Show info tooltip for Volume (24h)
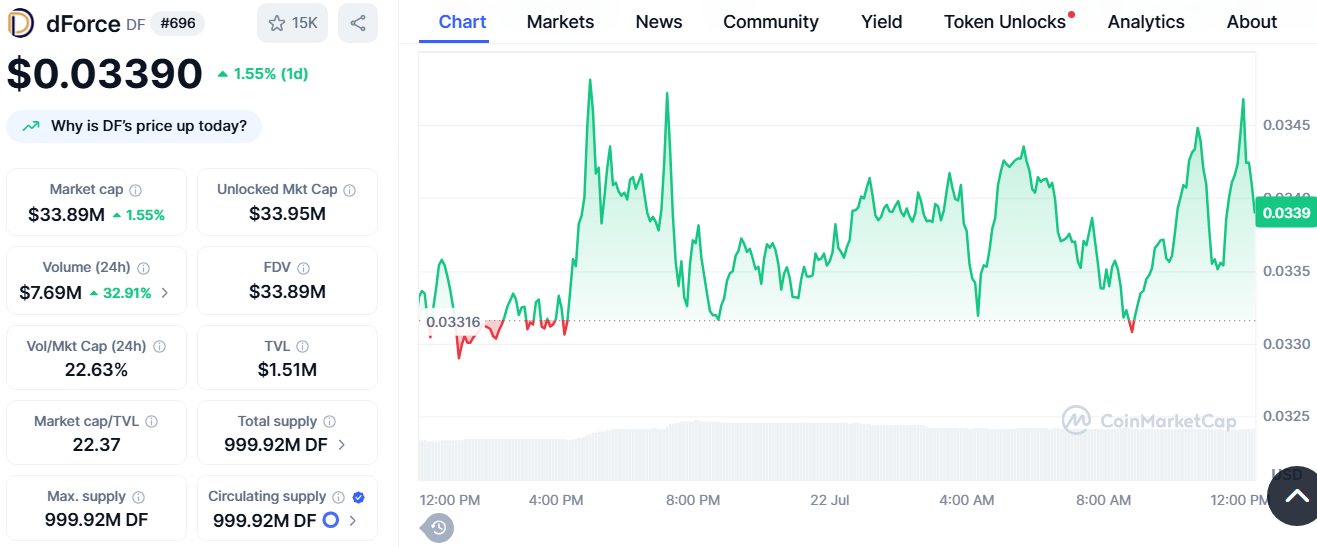 coord(143,268)
